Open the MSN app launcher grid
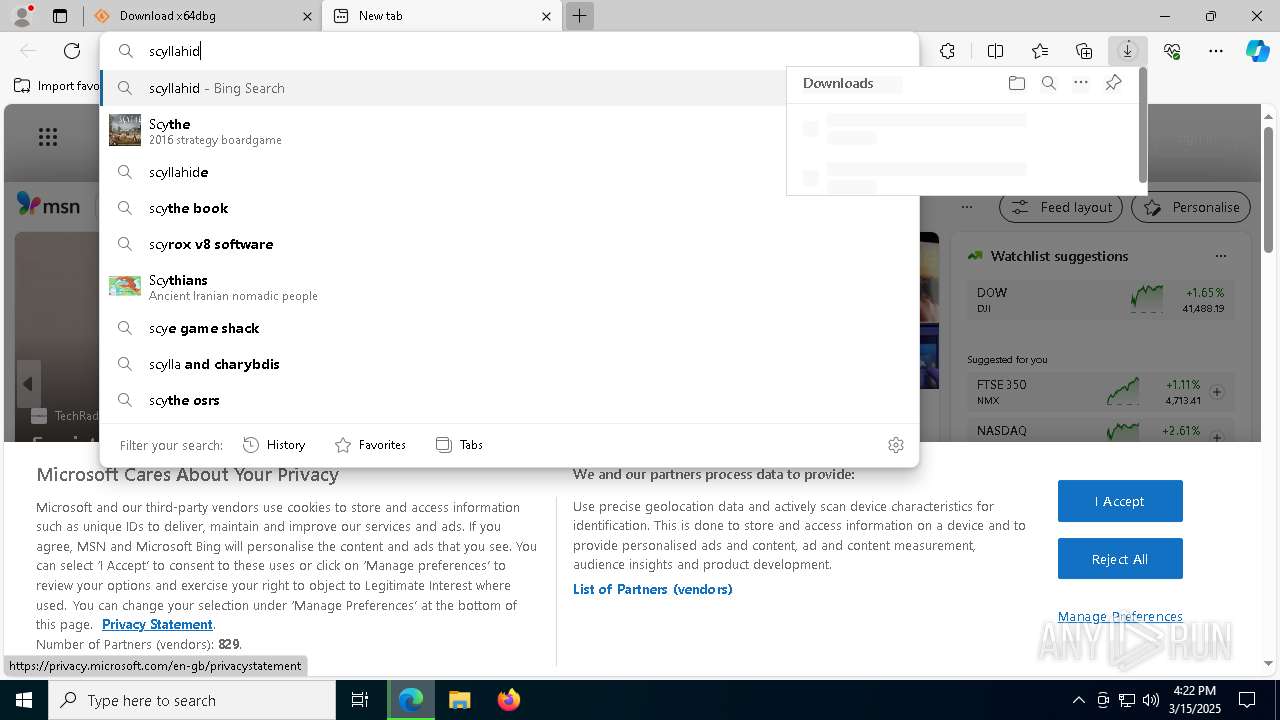This screenshot has height=720, width=1280. click(x=48, y=137)
